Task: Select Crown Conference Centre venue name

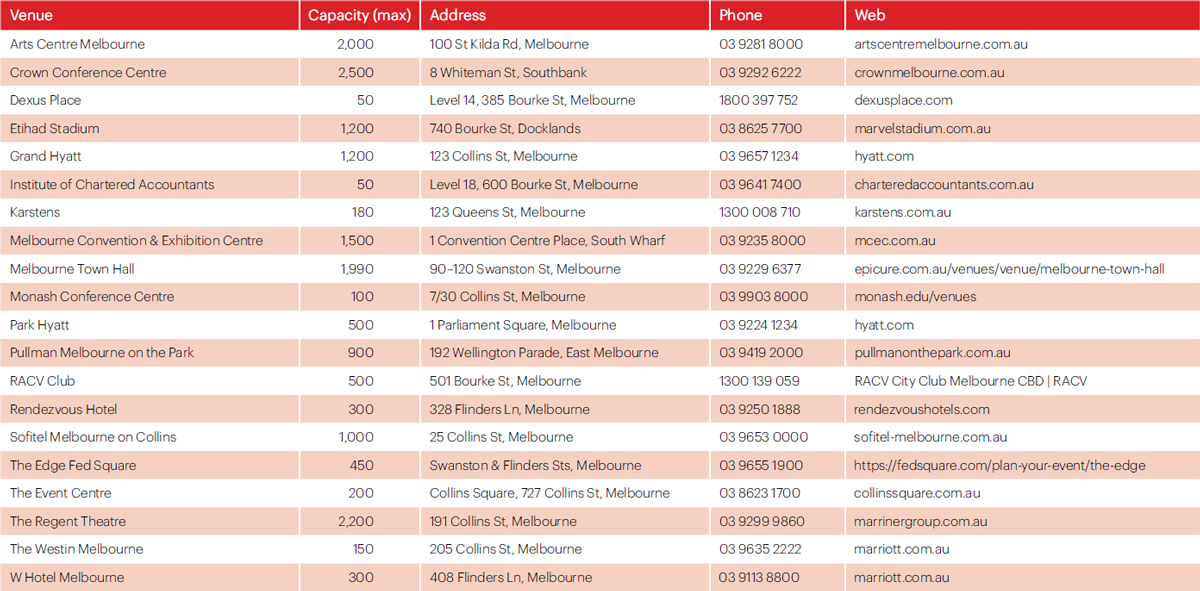Action: tap(88, 72)
